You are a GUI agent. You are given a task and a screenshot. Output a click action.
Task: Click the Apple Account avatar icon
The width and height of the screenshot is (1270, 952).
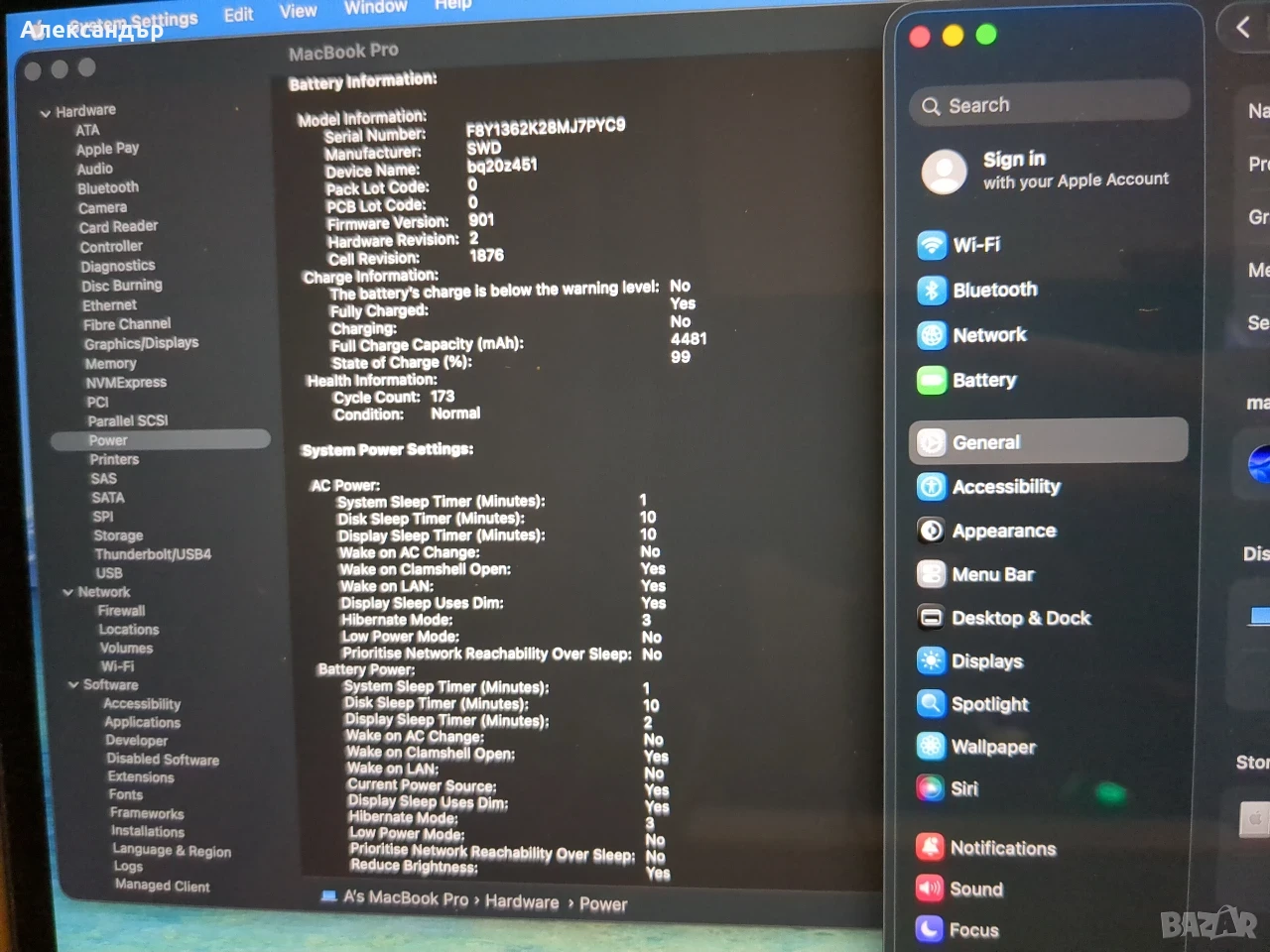click(944, 172)
